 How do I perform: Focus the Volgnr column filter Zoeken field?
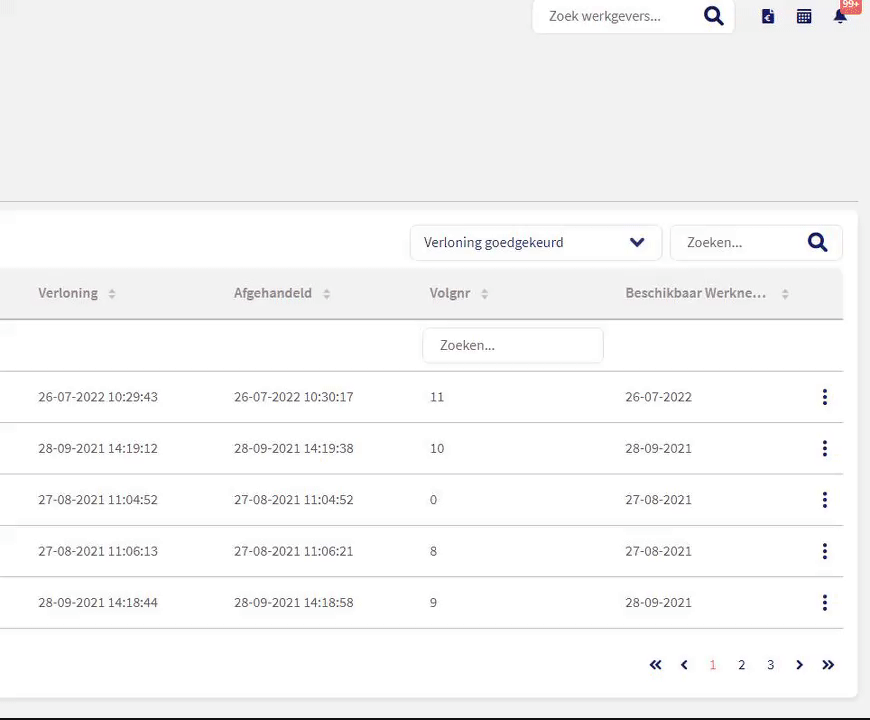(x=512, y=345)
